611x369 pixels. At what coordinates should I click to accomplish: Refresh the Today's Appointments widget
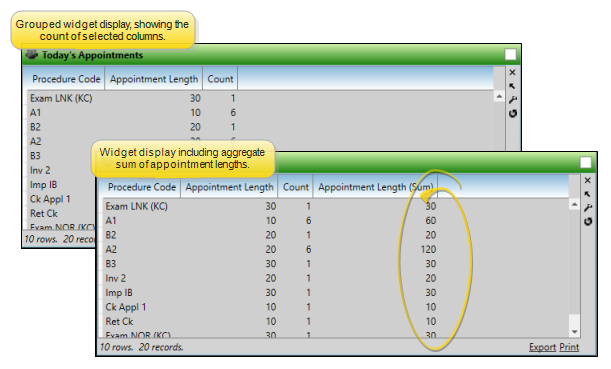point(512,113)
